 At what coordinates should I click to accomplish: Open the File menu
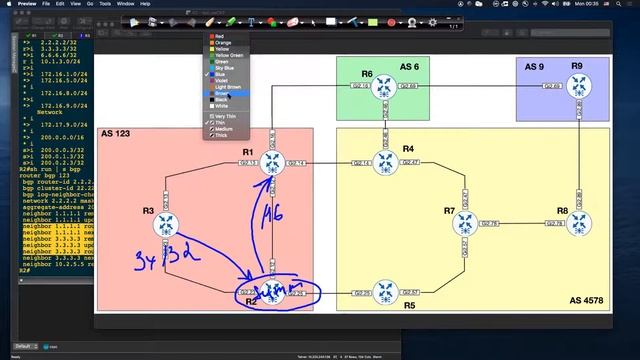[x=46, y=4]
